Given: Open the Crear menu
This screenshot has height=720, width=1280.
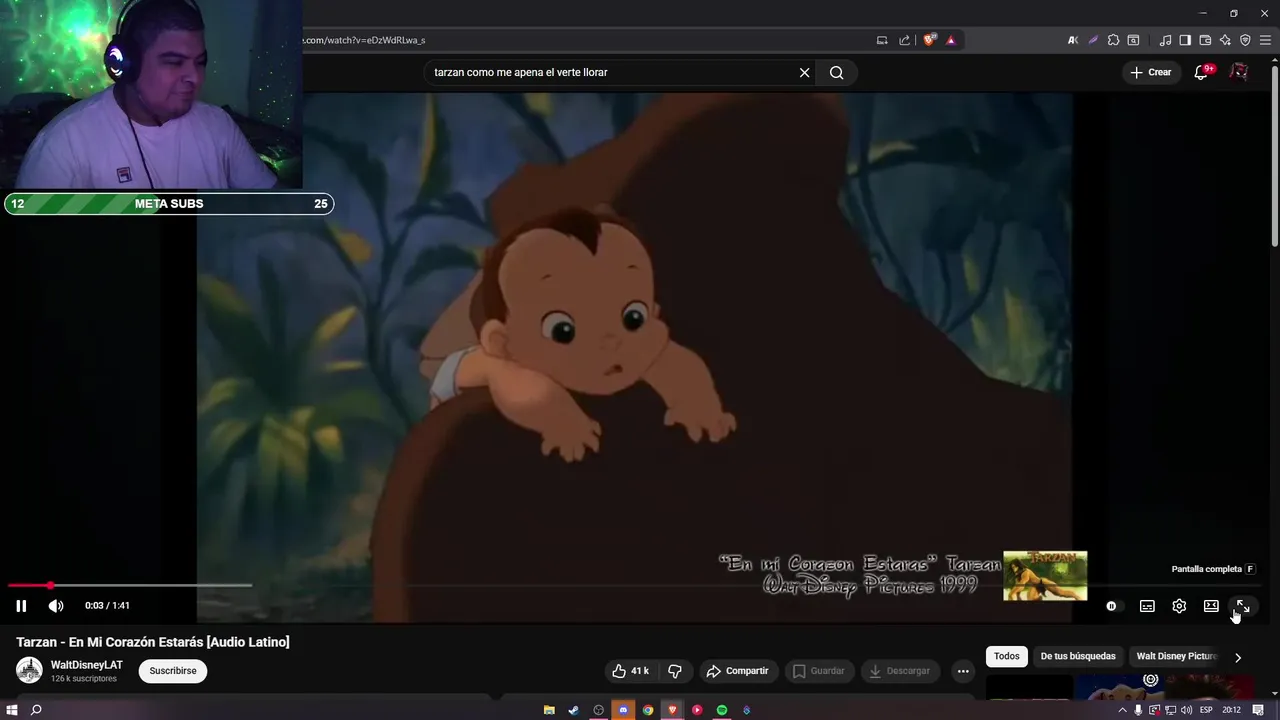Looking at the screenshot, I should click(1150, 72).
